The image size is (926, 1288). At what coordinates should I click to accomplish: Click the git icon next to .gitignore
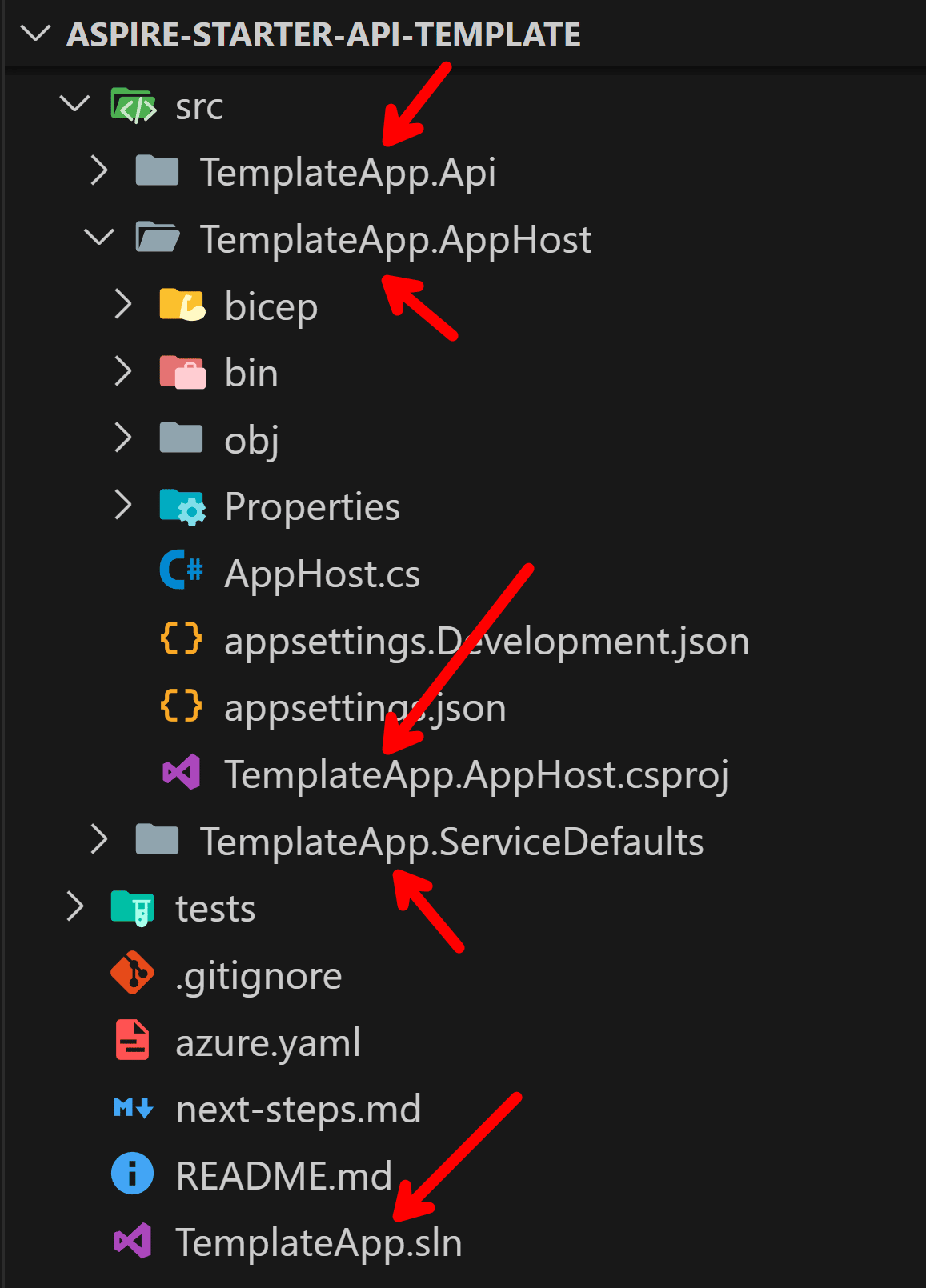[x=132, y=973]
